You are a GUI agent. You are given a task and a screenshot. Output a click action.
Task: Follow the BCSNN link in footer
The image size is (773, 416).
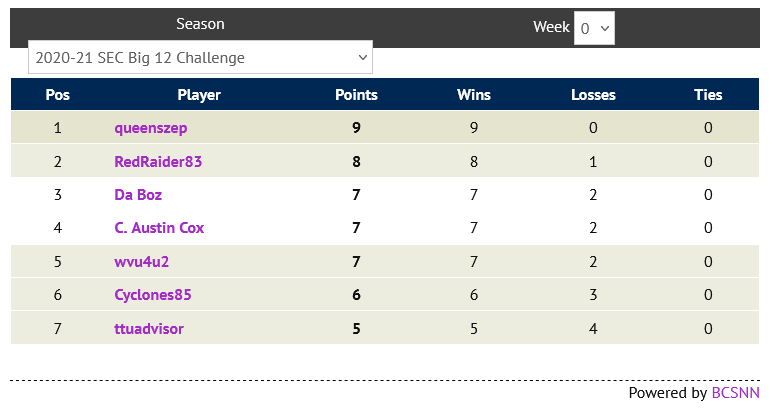pos(736,393)
